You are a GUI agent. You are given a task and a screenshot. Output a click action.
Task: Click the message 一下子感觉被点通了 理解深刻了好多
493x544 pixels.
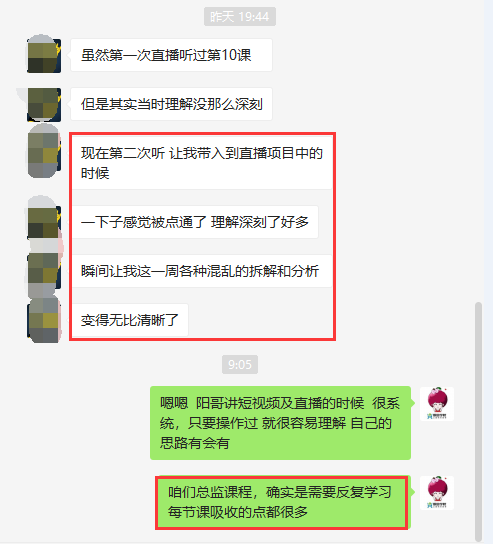point(195,222)
